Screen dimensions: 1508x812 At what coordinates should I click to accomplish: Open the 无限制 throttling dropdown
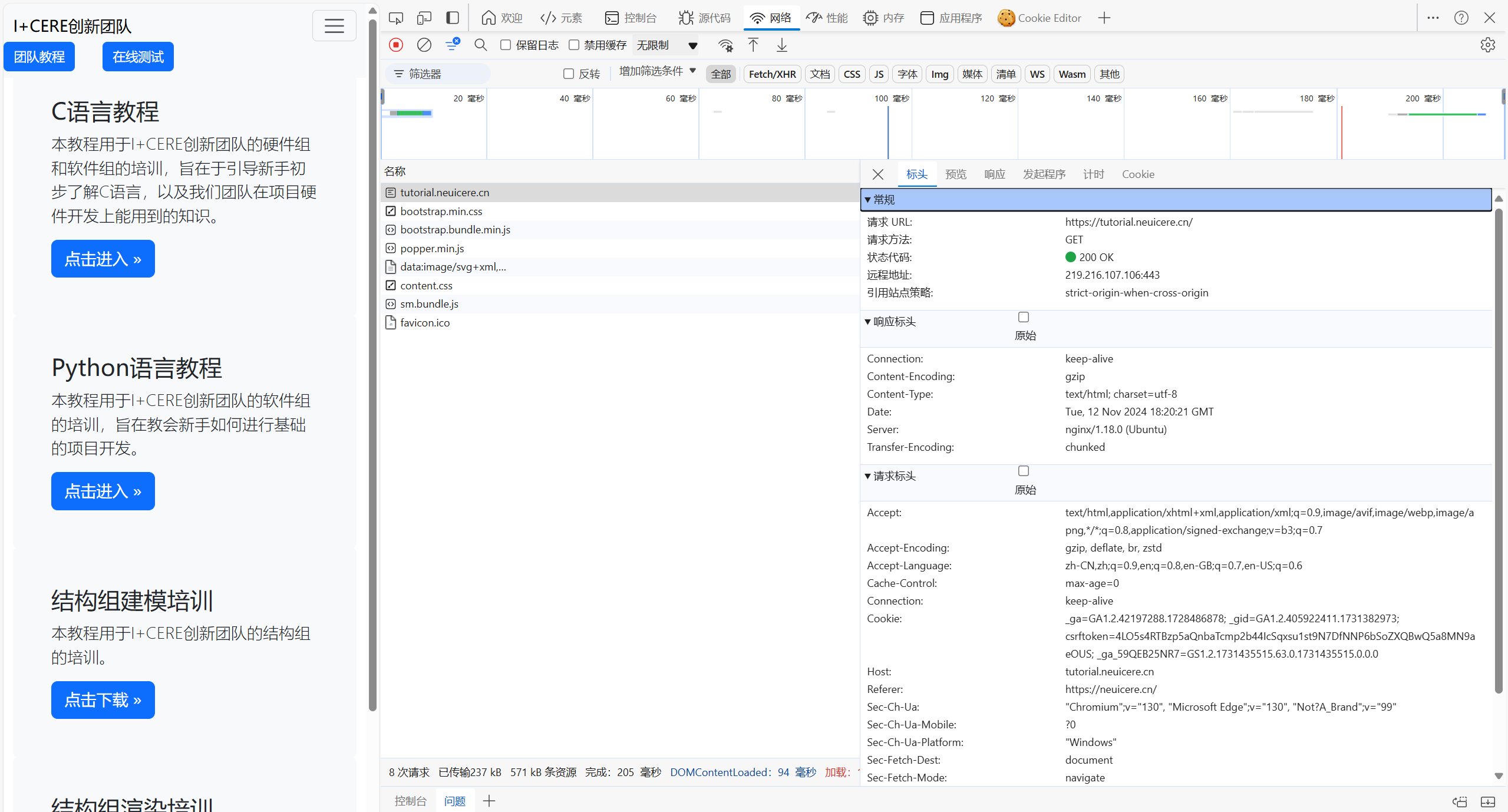tap(666, 45)
